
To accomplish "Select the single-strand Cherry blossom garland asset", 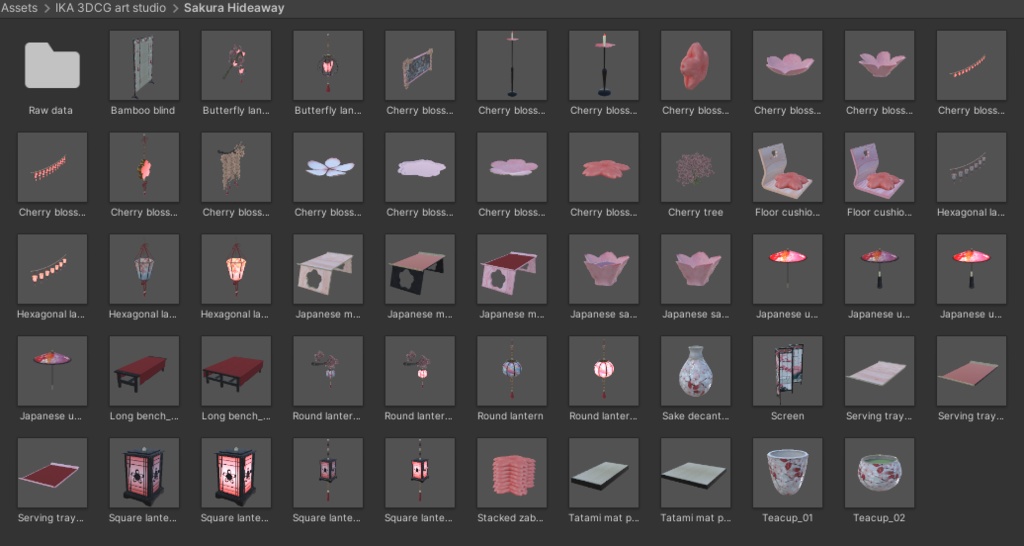I will [971, 65].
